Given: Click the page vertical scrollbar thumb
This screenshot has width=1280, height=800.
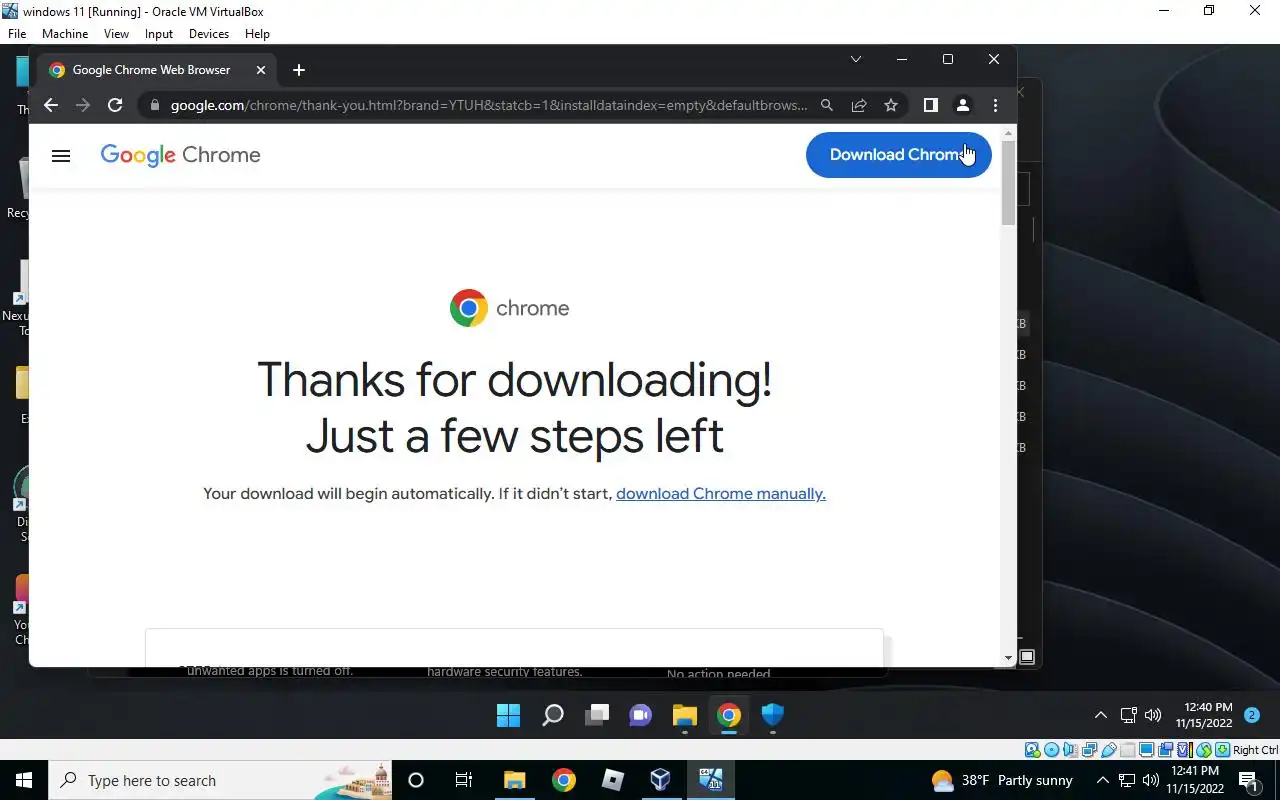Looking at the screenshot, I should (x=1009, y=182).
